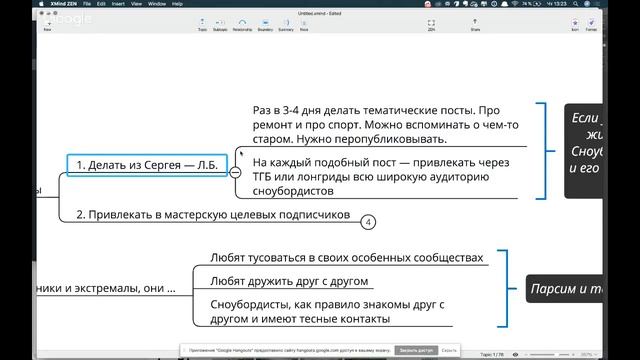Open the Insert menu
Image resolution: width=640 pixels, height=360 pixels.
point(118,4)
